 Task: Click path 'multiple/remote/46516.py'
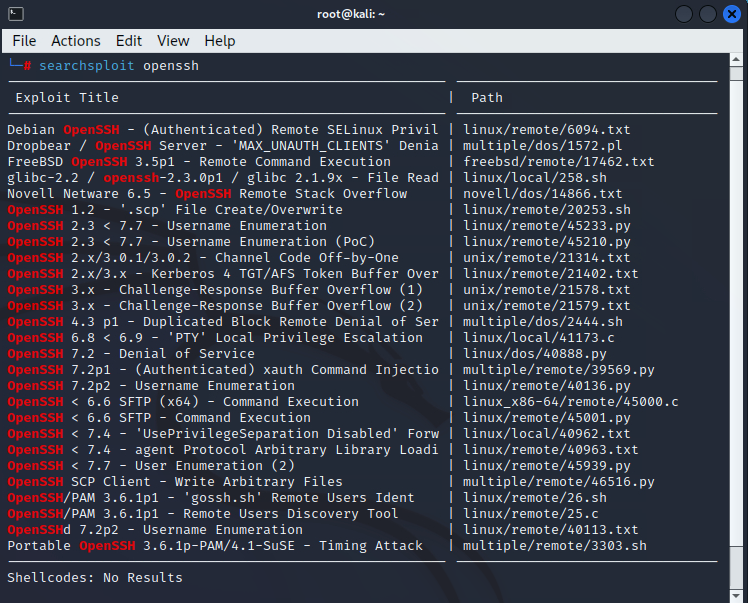(x=559, y=482)
